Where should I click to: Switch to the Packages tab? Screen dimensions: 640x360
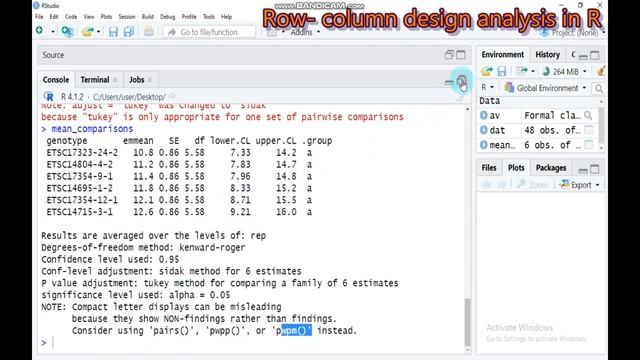[551, 168]
